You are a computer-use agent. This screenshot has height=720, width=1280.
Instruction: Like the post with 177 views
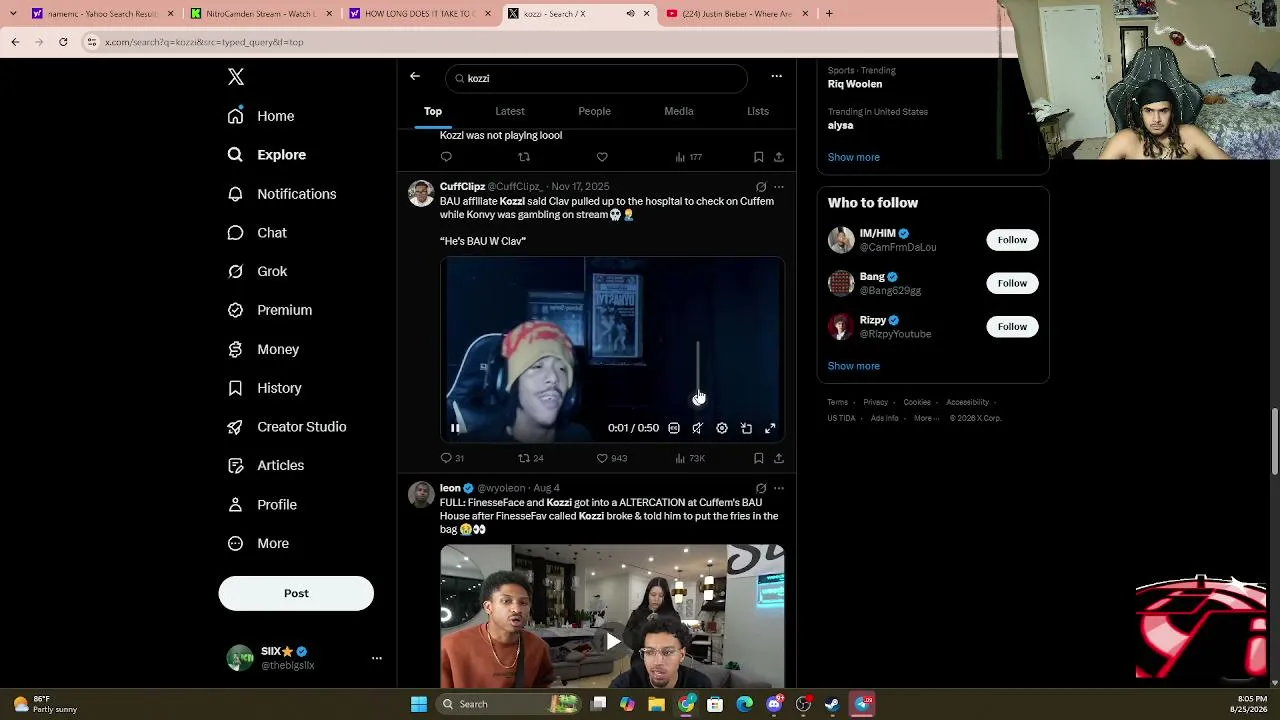point(602,157)
